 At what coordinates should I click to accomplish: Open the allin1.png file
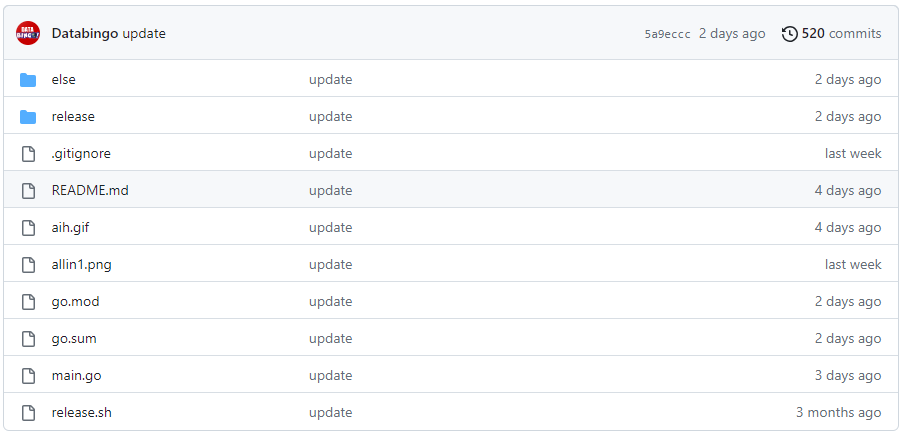point(81,265)
